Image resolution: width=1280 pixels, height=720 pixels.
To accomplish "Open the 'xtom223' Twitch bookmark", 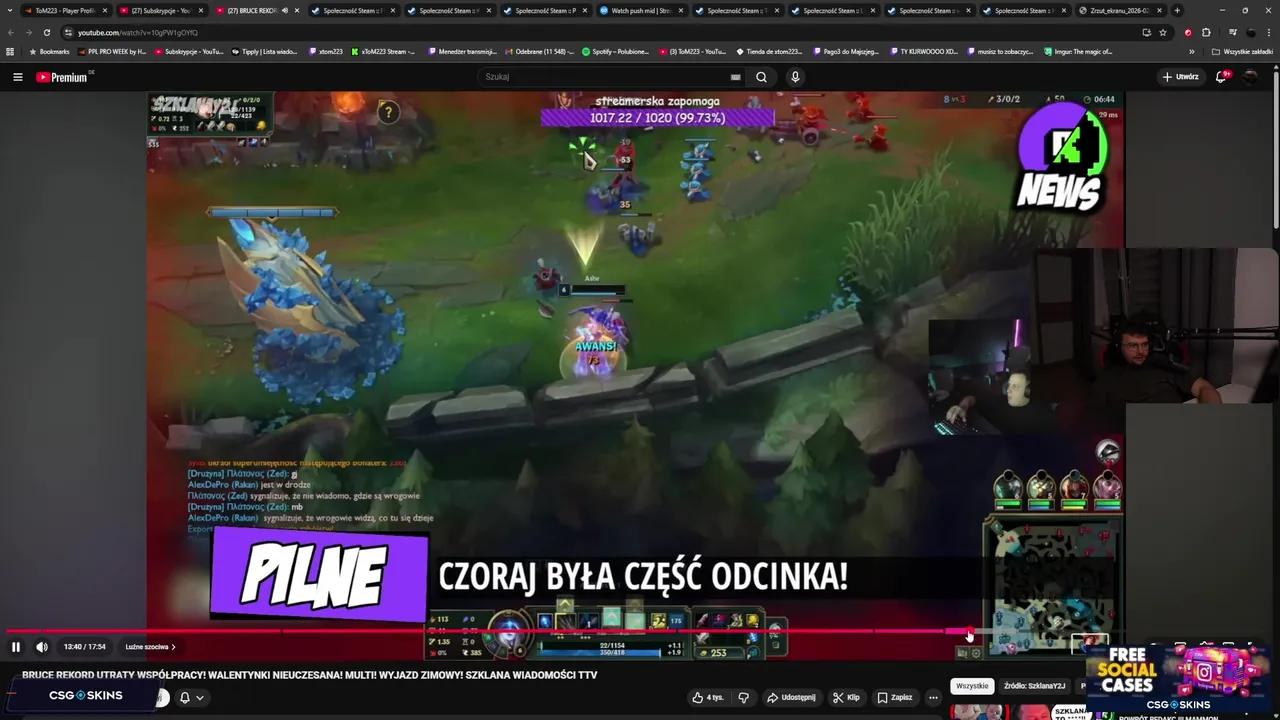I will pos(325,51).
